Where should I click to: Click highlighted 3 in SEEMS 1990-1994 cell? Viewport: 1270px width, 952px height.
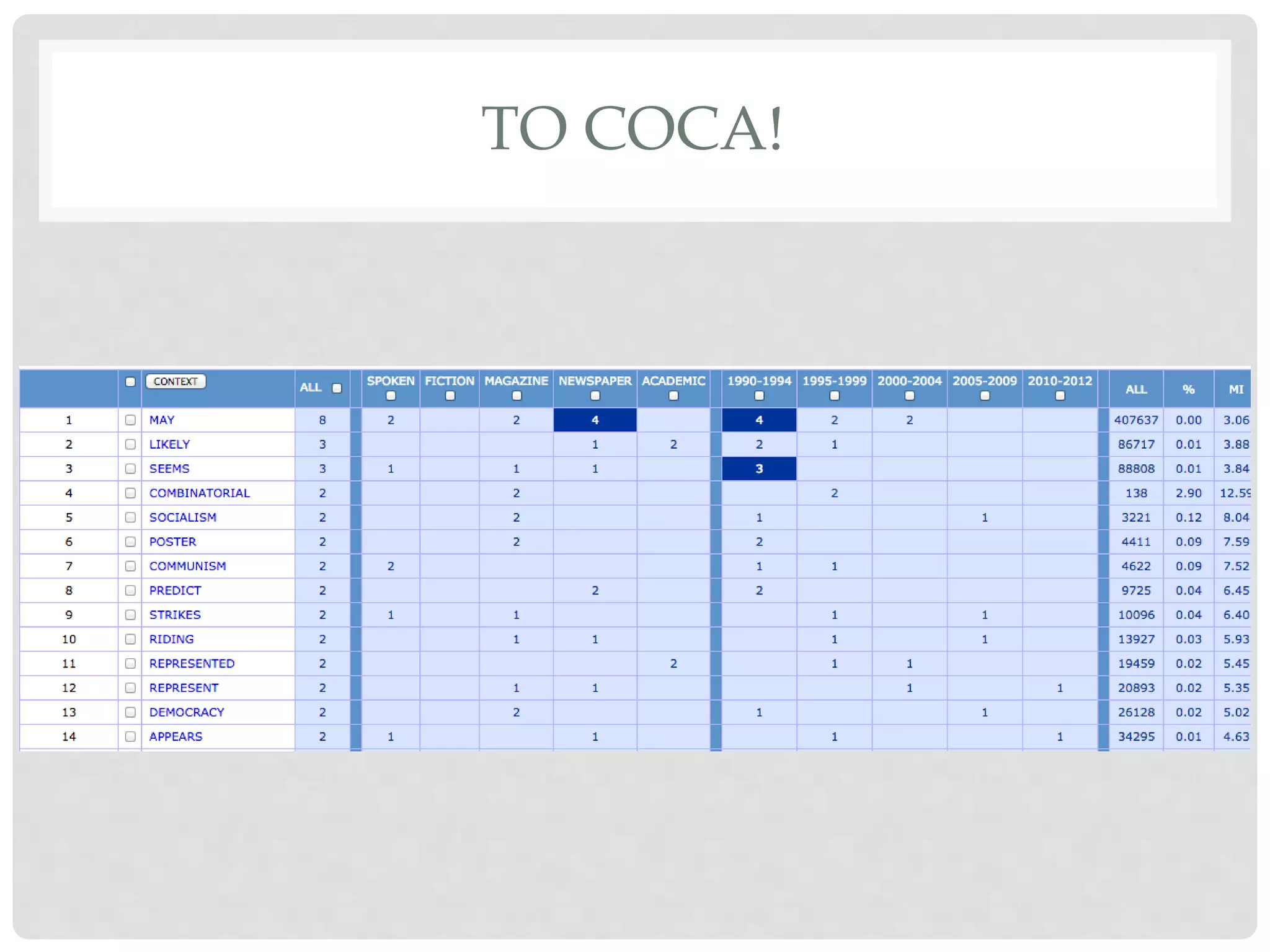pyautogui.click(x=759, y=469)
